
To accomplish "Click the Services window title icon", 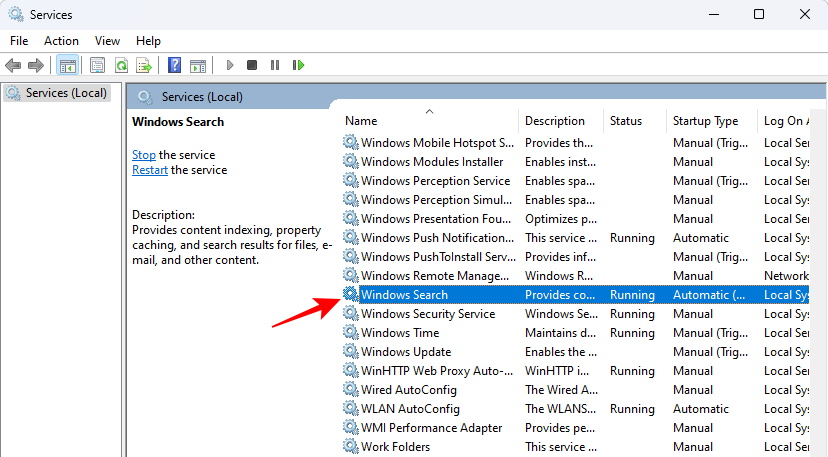I will (16, 14).
